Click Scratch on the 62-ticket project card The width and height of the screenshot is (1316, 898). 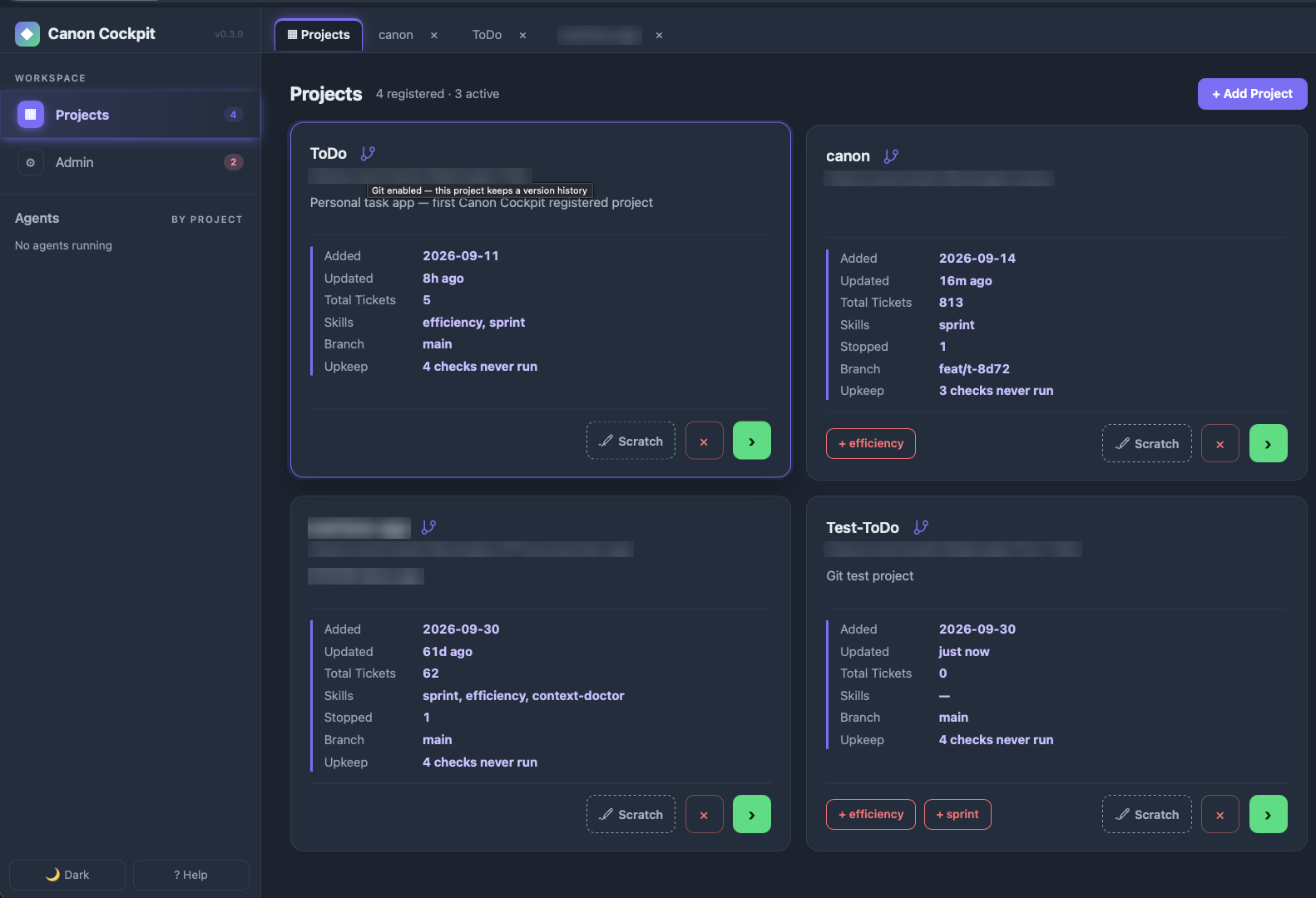[x=631, y=814]
